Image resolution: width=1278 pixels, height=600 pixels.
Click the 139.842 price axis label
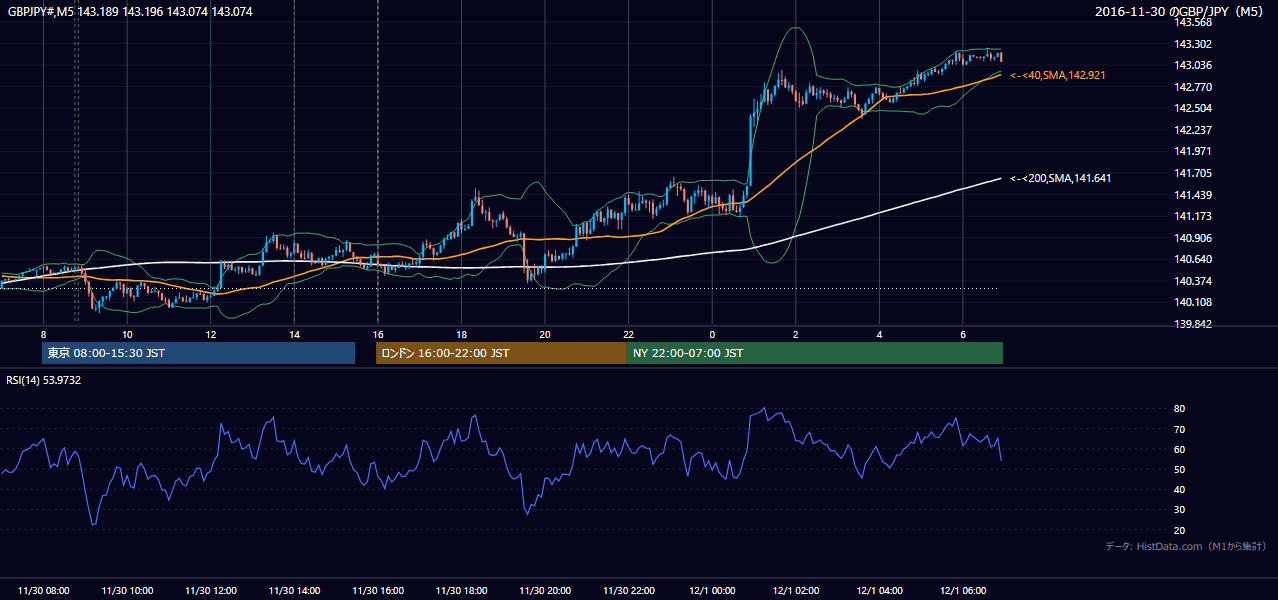click(1192, 324)
